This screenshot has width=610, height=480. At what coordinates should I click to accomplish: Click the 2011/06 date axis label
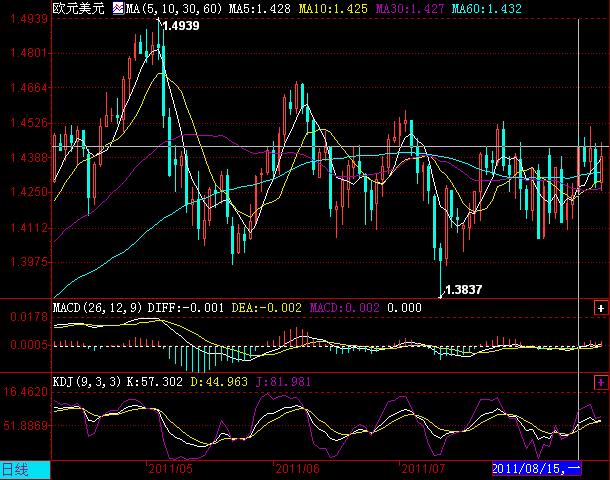[297, 469]
